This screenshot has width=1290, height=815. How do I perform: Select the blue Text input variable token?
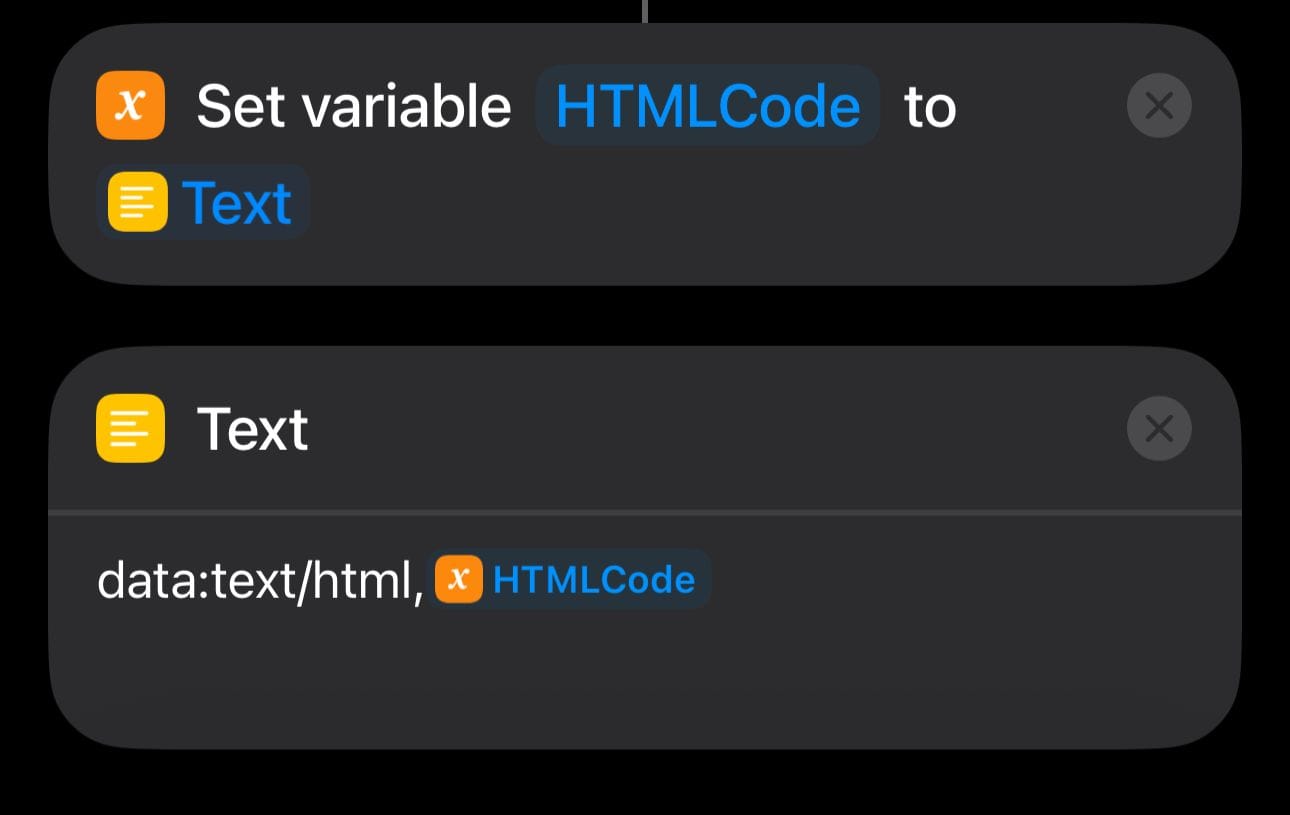(x=236, y=203)
